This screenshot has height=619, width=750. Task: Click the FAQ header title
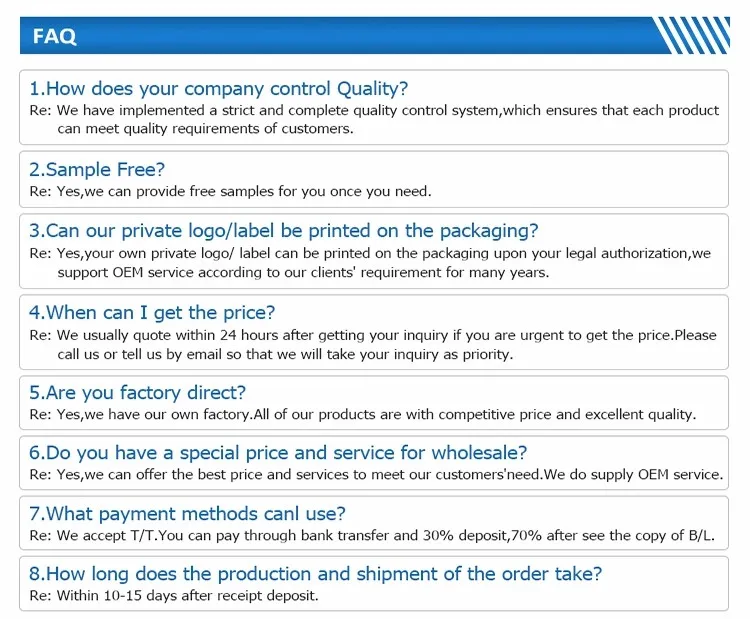55,37
